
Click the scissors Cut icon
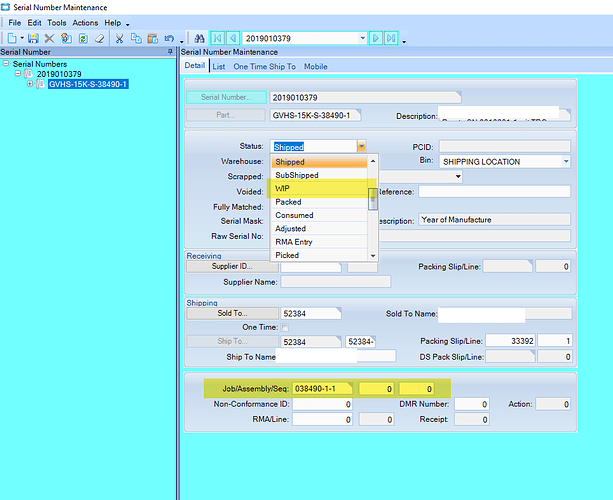[x=119, y=38]
